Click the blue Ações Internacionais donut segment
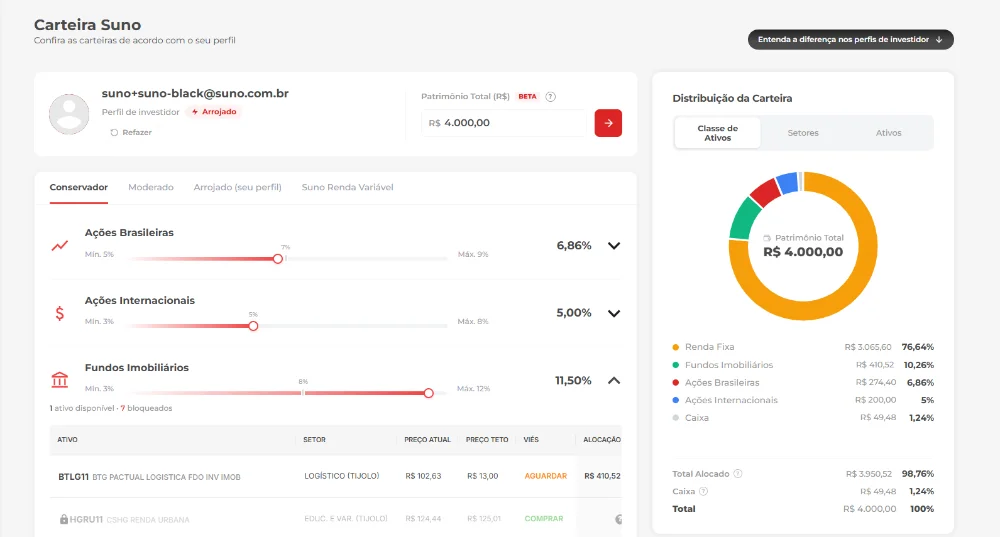The width and height of the screenshot is (1000, 537). coord(788,182)
